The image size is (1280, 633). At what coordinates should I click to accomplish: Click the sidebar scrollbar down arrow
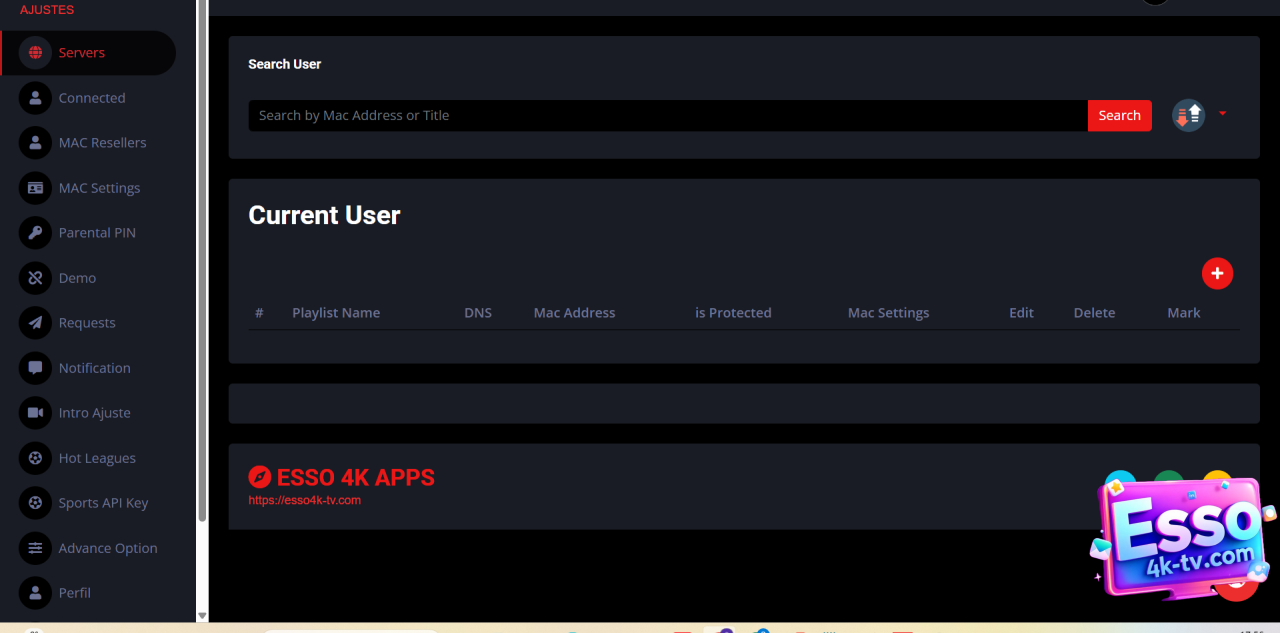click(202, 616)
